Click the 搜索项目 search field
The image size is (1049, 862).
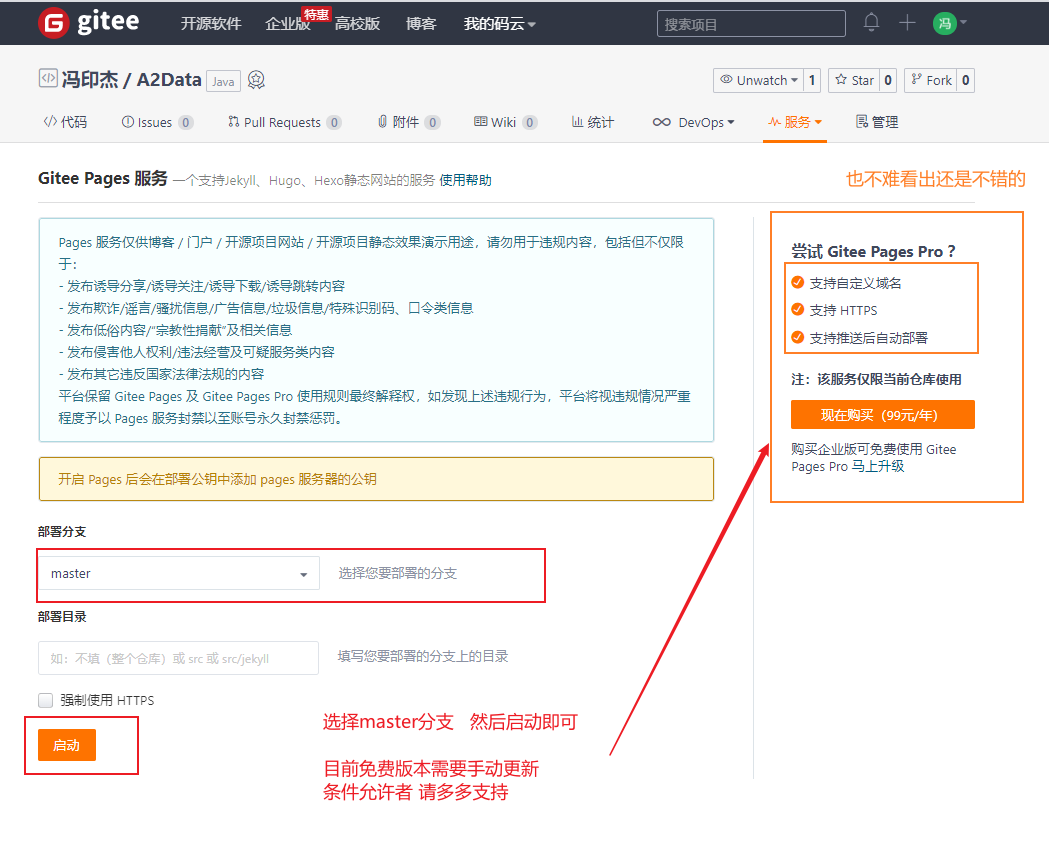coord(751,24)
